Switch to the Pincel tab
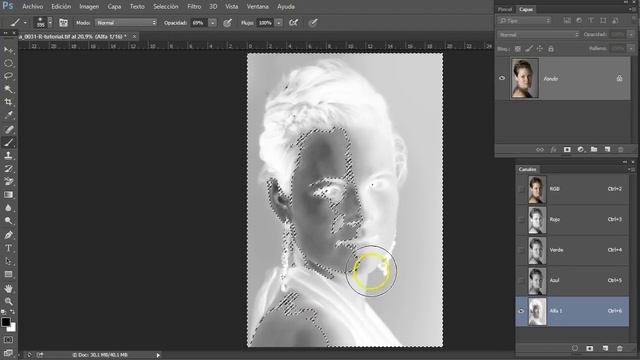640x360 pixels. tap(505, 9)
